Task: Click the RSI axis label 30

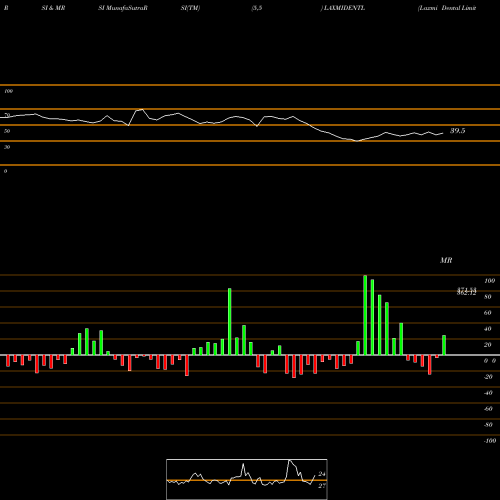Action: 7,147
